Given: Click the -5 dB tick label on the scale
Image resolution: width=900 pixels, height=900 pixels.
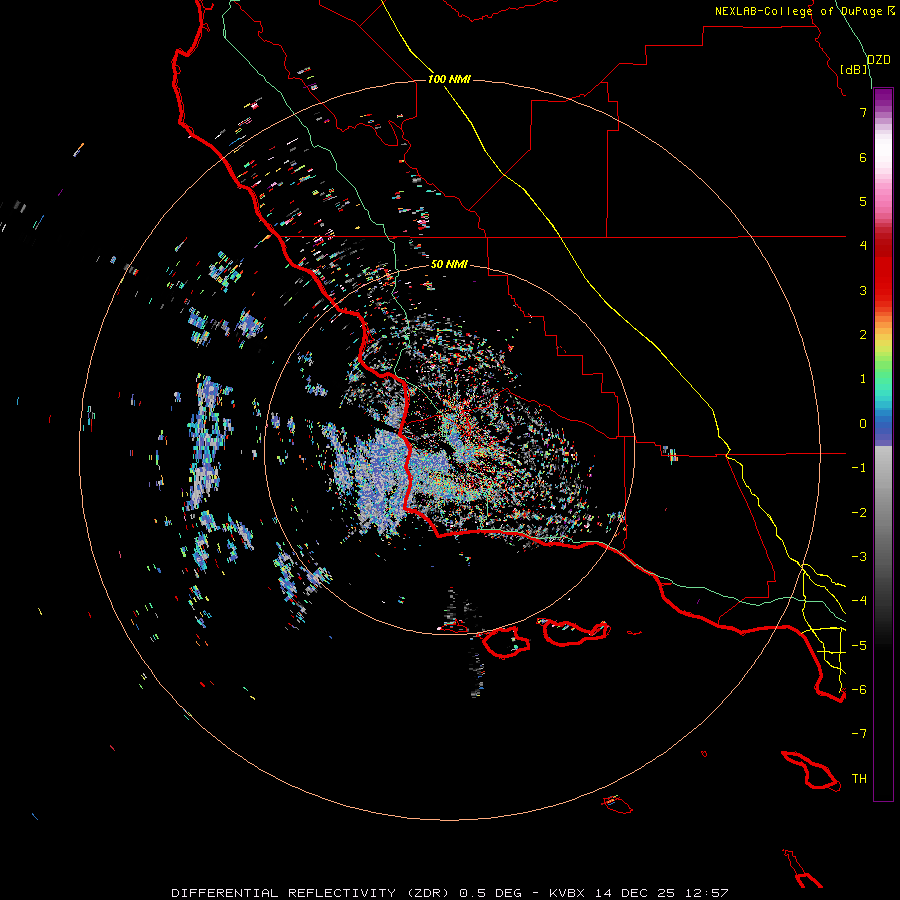Looking at the screenshot, I should [859, 646].
